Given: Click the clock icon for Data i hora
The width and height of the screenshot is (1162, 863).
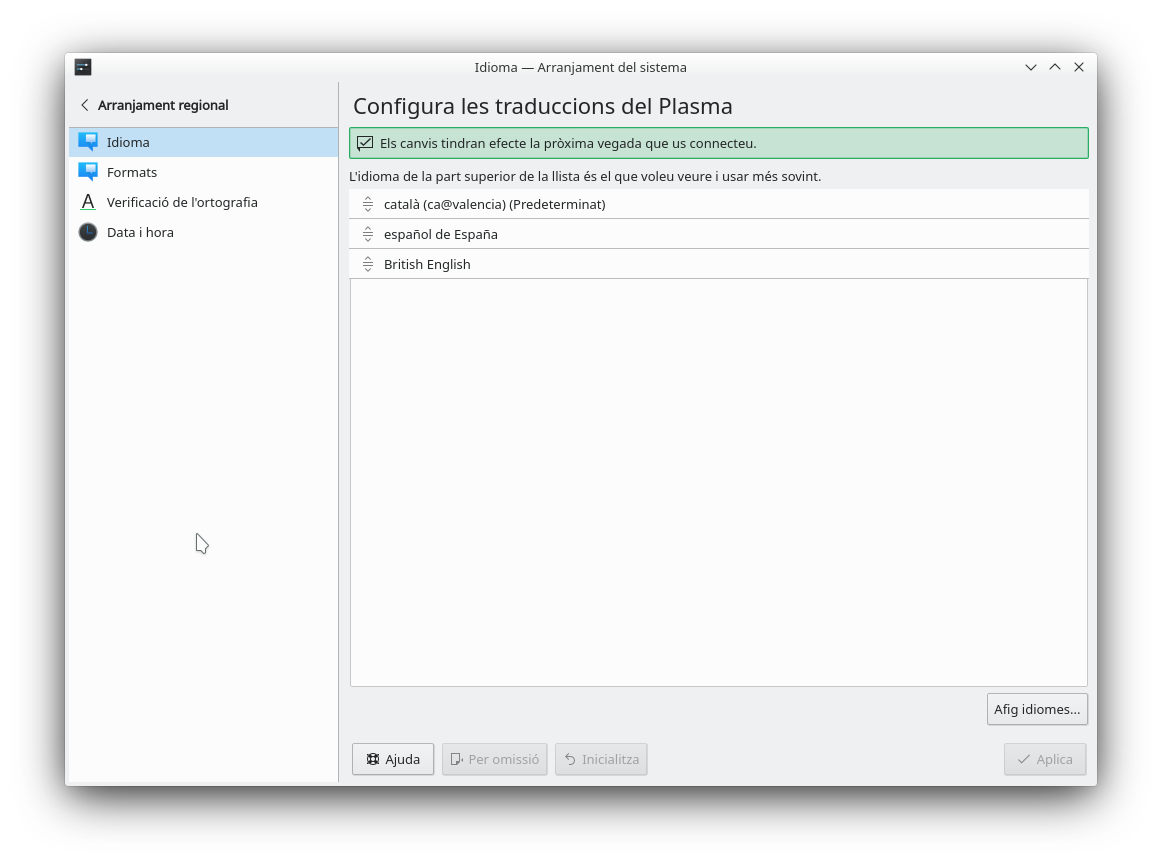Looking at the screenshot, I should coord(88,232).
